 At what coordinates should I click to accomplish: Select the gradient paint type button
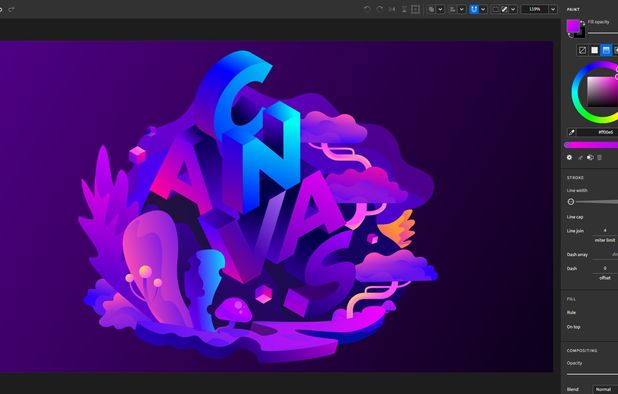[x=606, y=50]
